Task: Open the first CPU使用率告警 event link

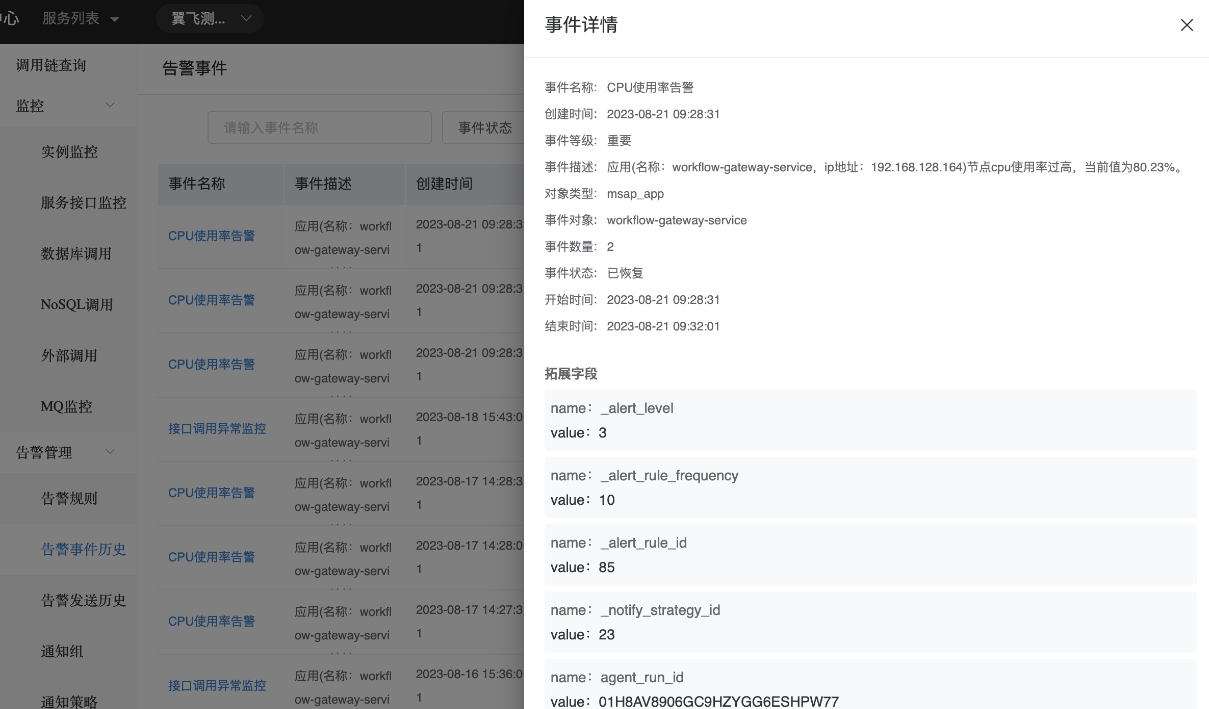Action: (211, 236)
